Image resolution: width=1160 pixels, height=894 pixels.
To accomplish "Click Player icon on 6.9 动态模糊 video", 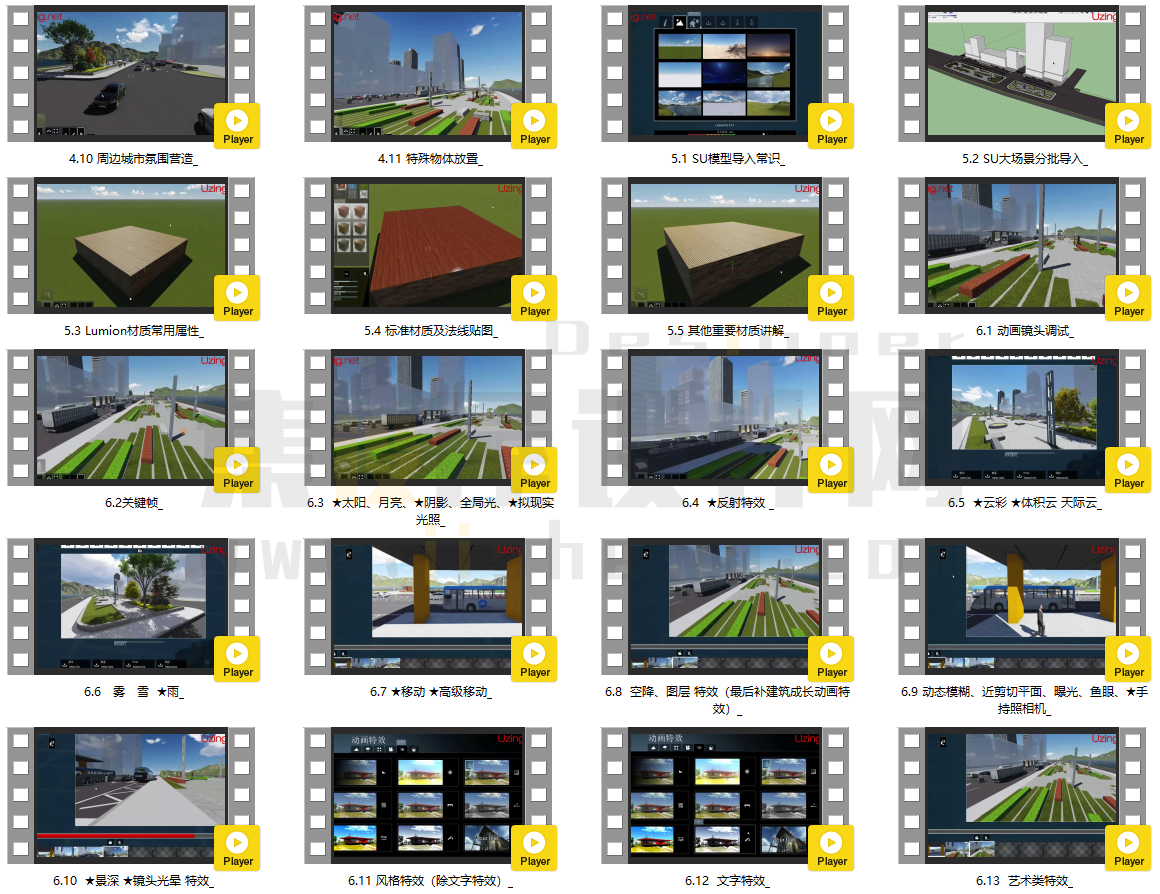I will pos(1128,659).
